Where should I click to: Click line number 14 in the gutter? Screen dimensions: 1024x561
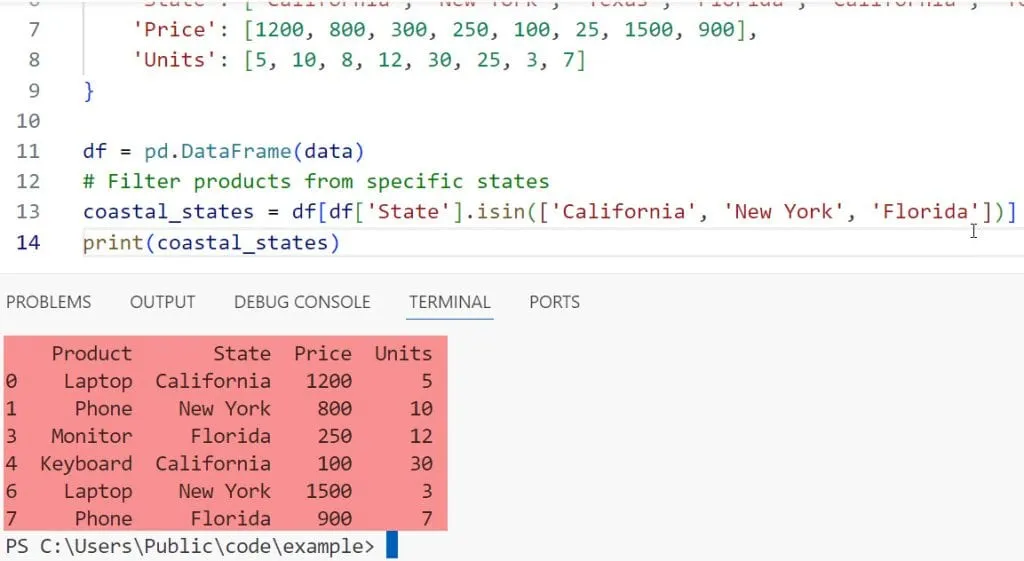28,242
